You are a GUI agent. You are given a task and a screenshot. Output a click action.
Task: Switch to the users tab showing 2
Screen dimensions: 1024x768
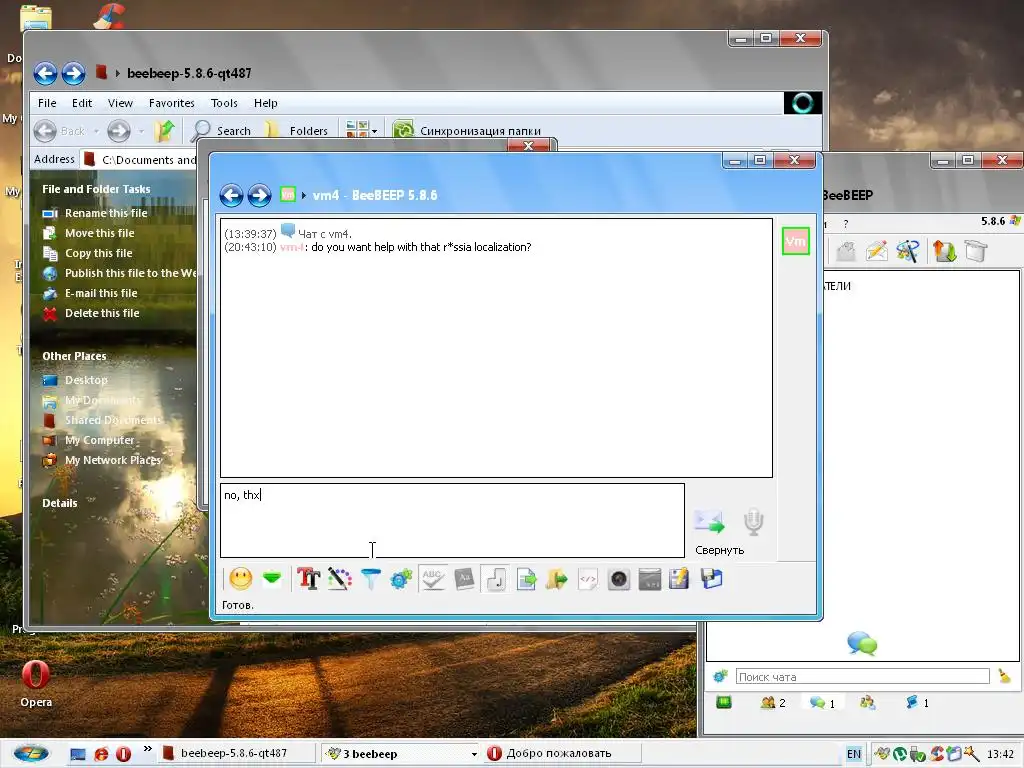tap(773, 703)
